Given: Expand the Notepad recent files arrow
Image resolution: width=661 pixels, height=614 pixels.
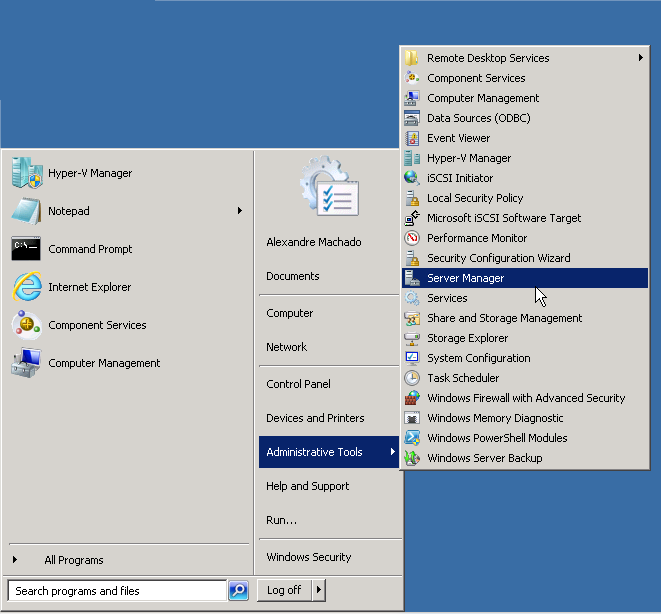Looking at the screenshot, I should click(x=239, y=210).
